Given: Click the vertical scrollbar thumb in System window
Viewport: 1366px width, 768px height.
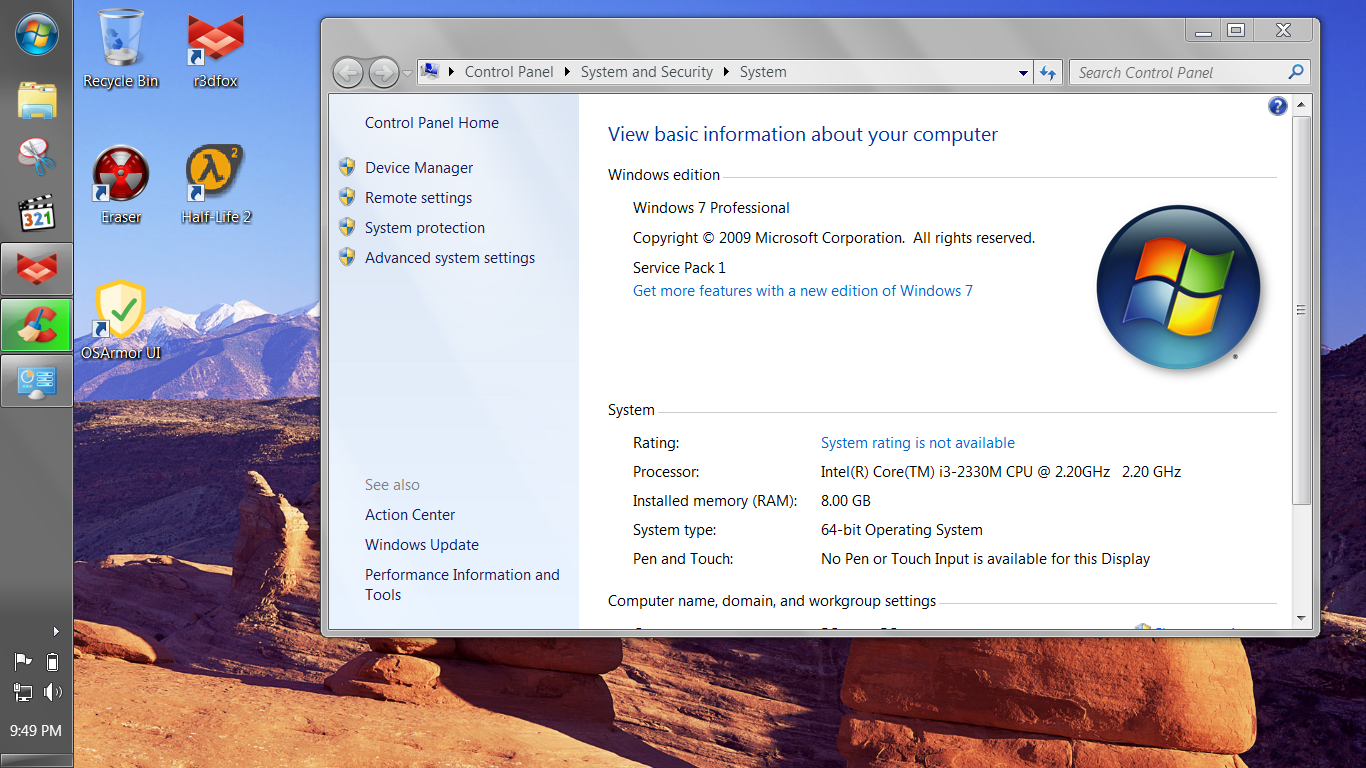Looking at the screenshot, I should (x=1301, y=310).
